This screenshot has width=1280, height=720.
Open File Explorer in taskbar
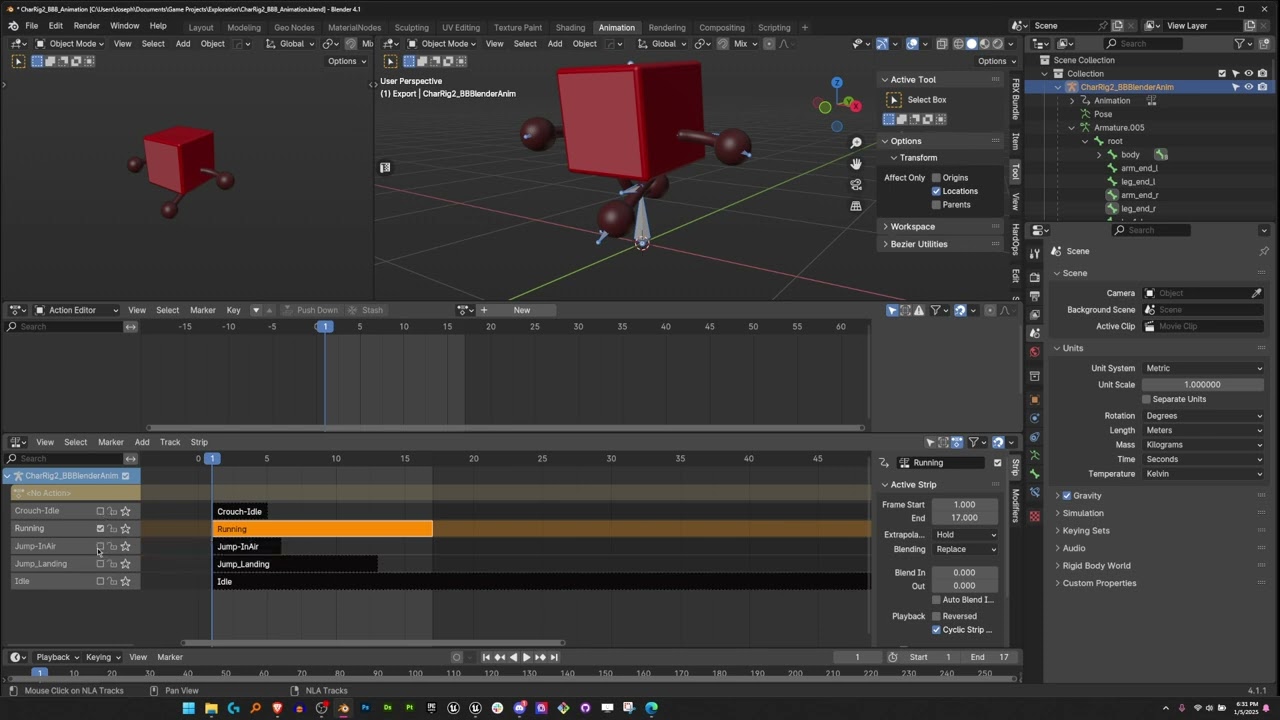pyautogui.click(x=211, y=708)
